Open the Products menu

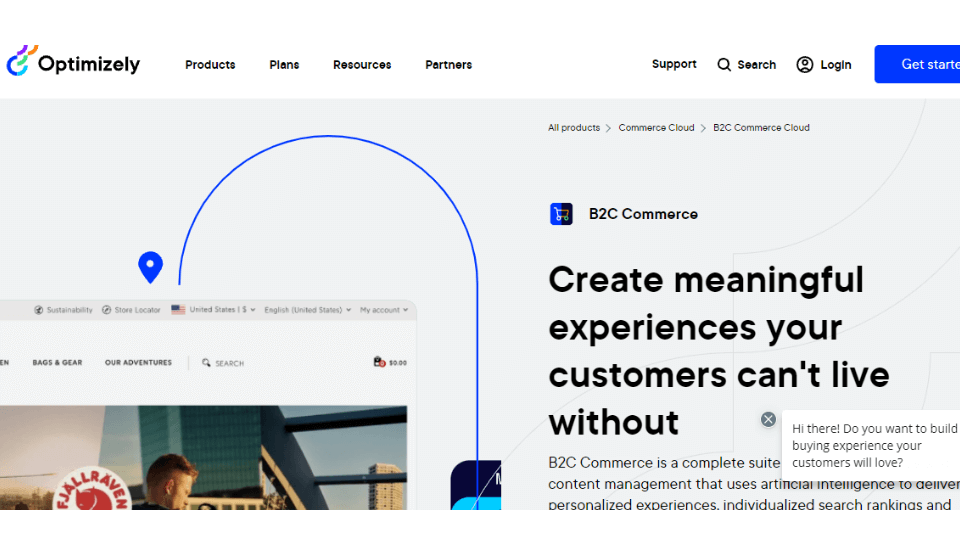[210, 65]
